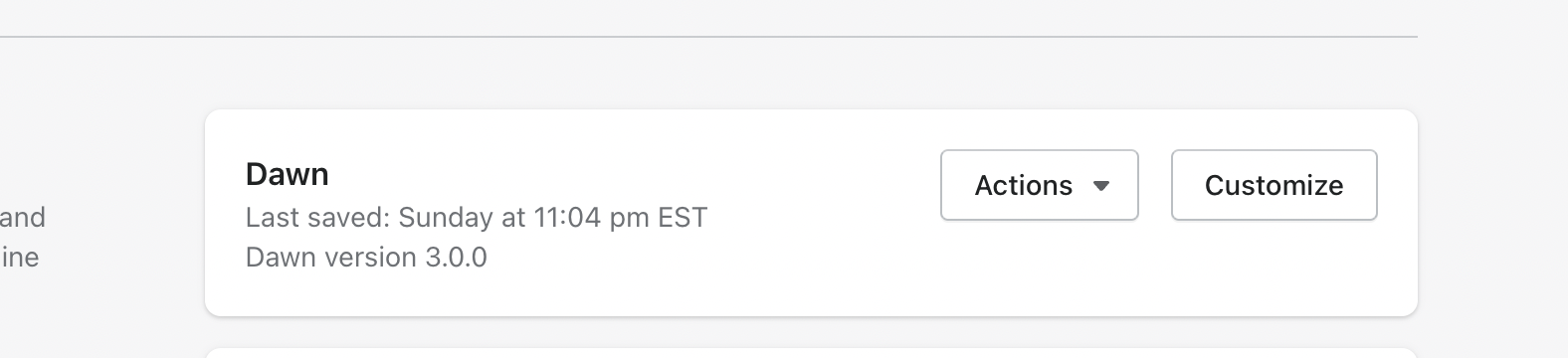Click the '11:04 pm EST' time text
This screenshot has width=1568, height=358.
(620, 217)
